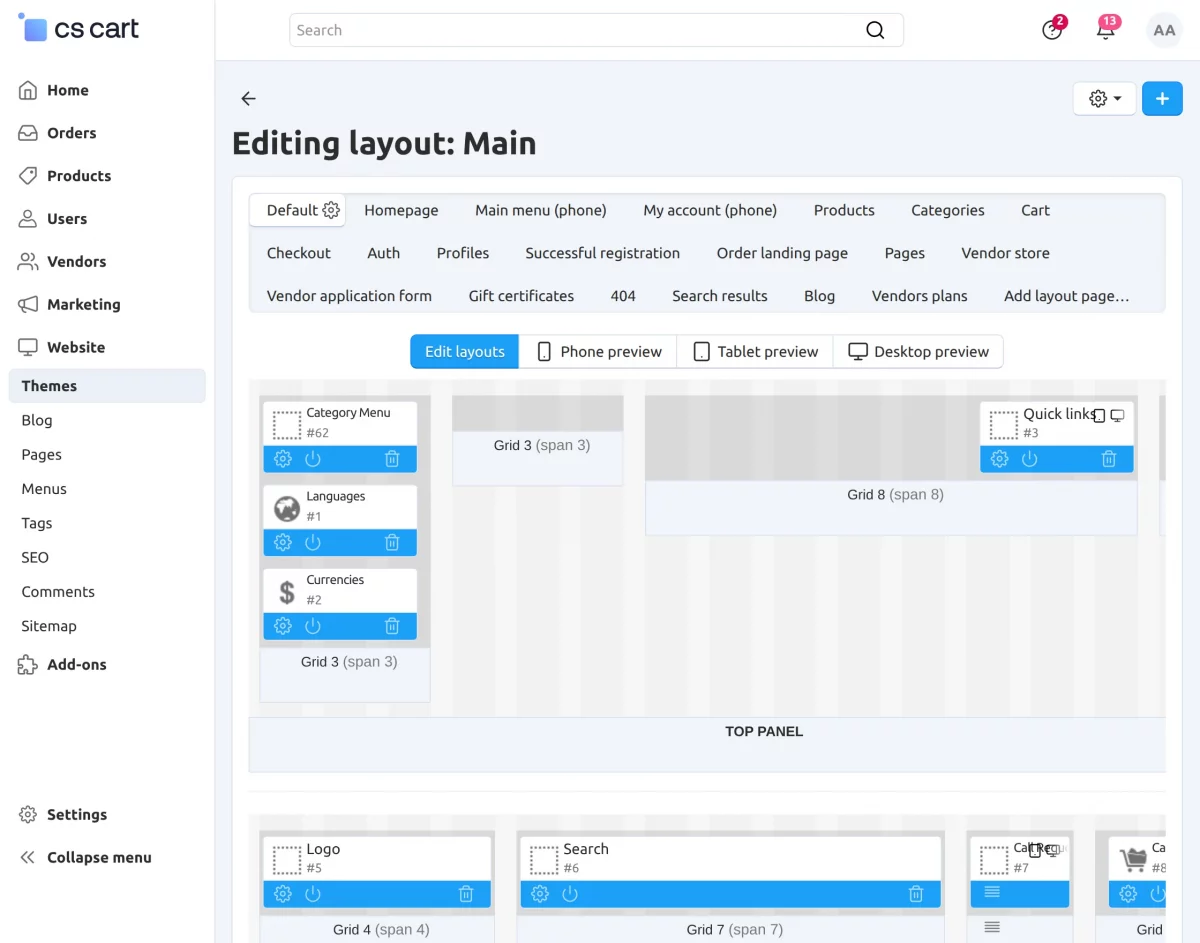Screen dimensions: 1200x943
Task: Click the search magnifier icon
Action: (875, 30)
